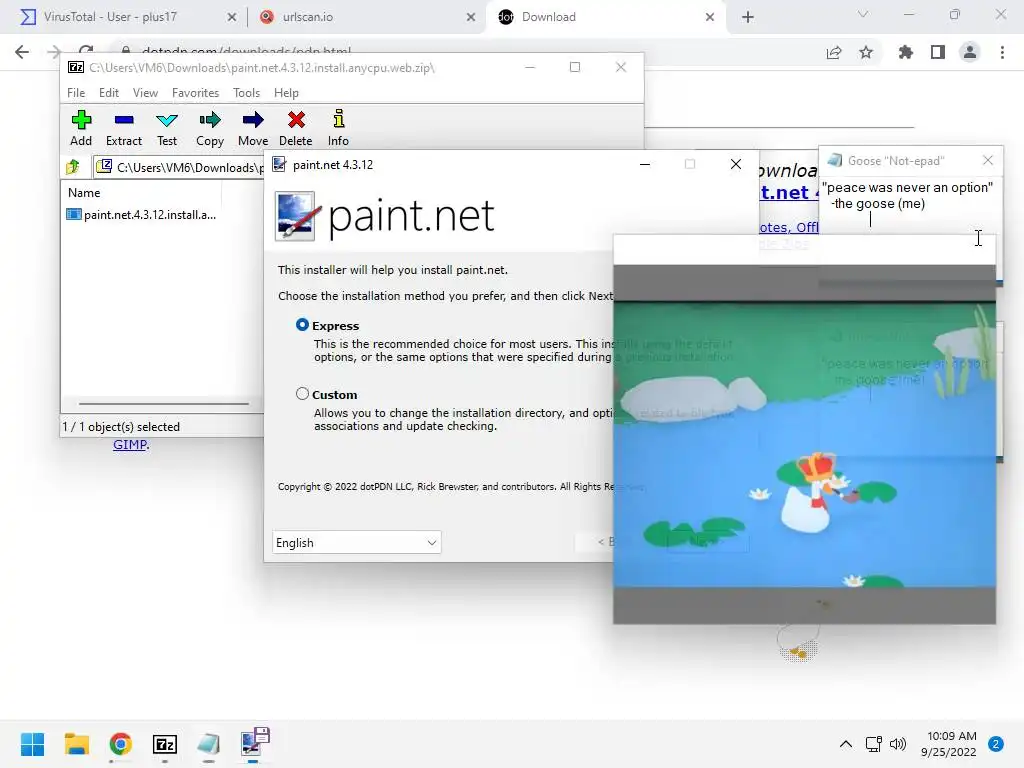The image size is (1024, 768).
Task: Open the Chrome tab search chevron
Action: 863,14
